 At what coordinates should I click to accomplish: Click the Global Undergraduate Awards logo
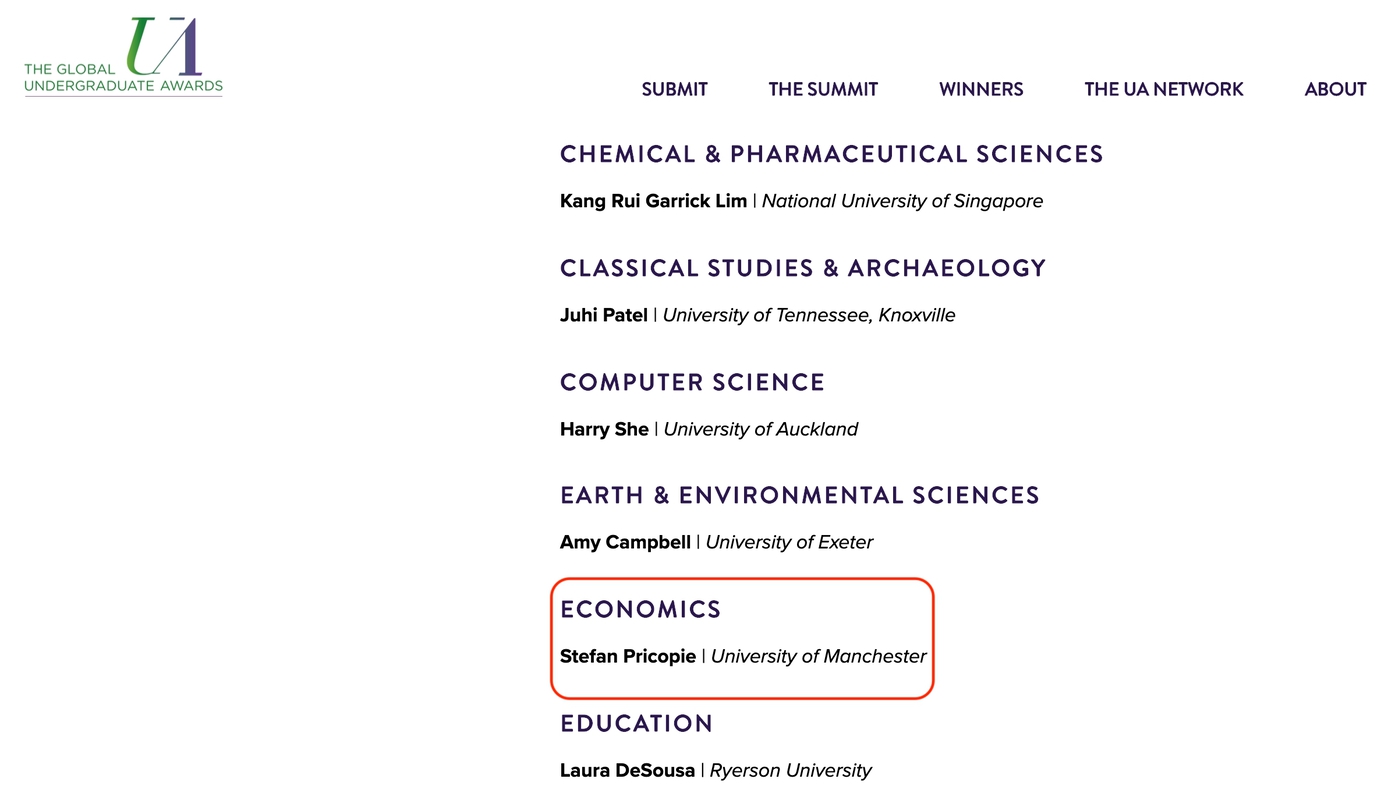[x=123, y=57]
